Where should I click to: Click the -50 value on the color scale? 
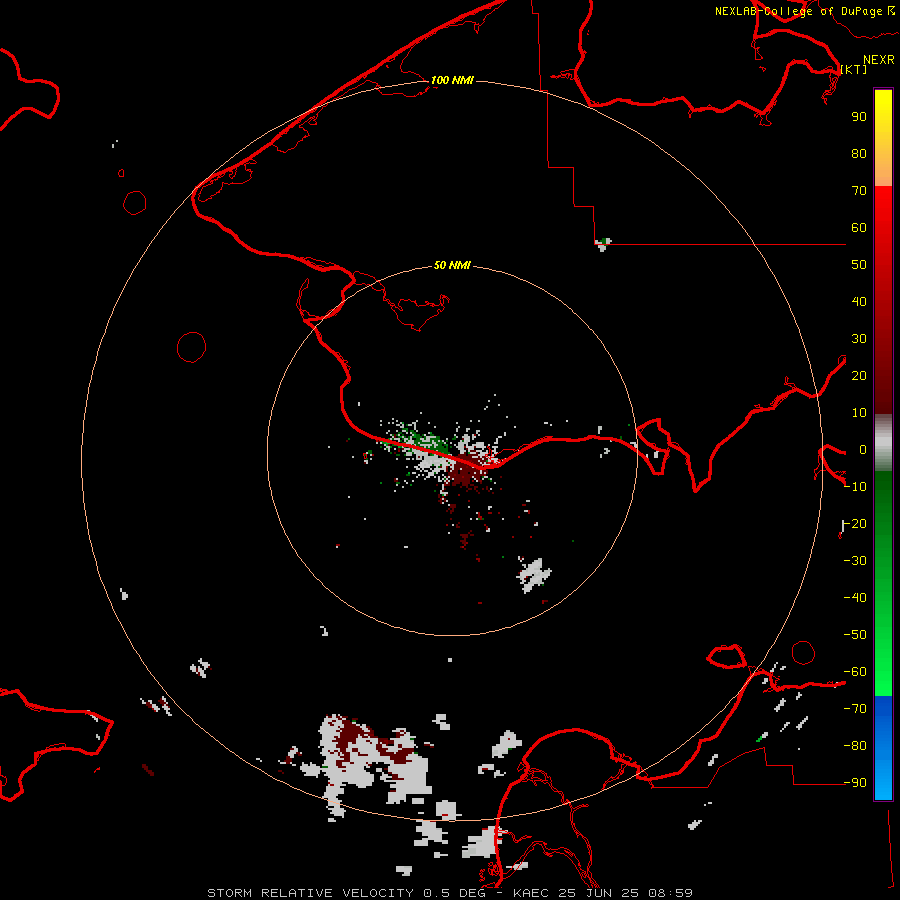pyautogui.click(x=855, y=635)
